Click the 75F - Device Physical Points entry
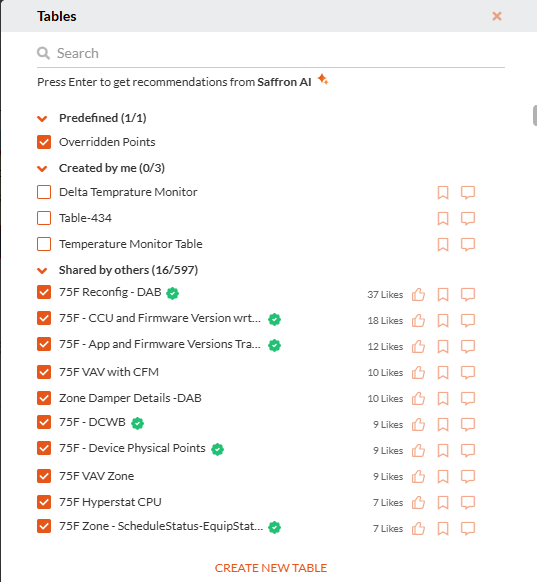 [132, 448]
